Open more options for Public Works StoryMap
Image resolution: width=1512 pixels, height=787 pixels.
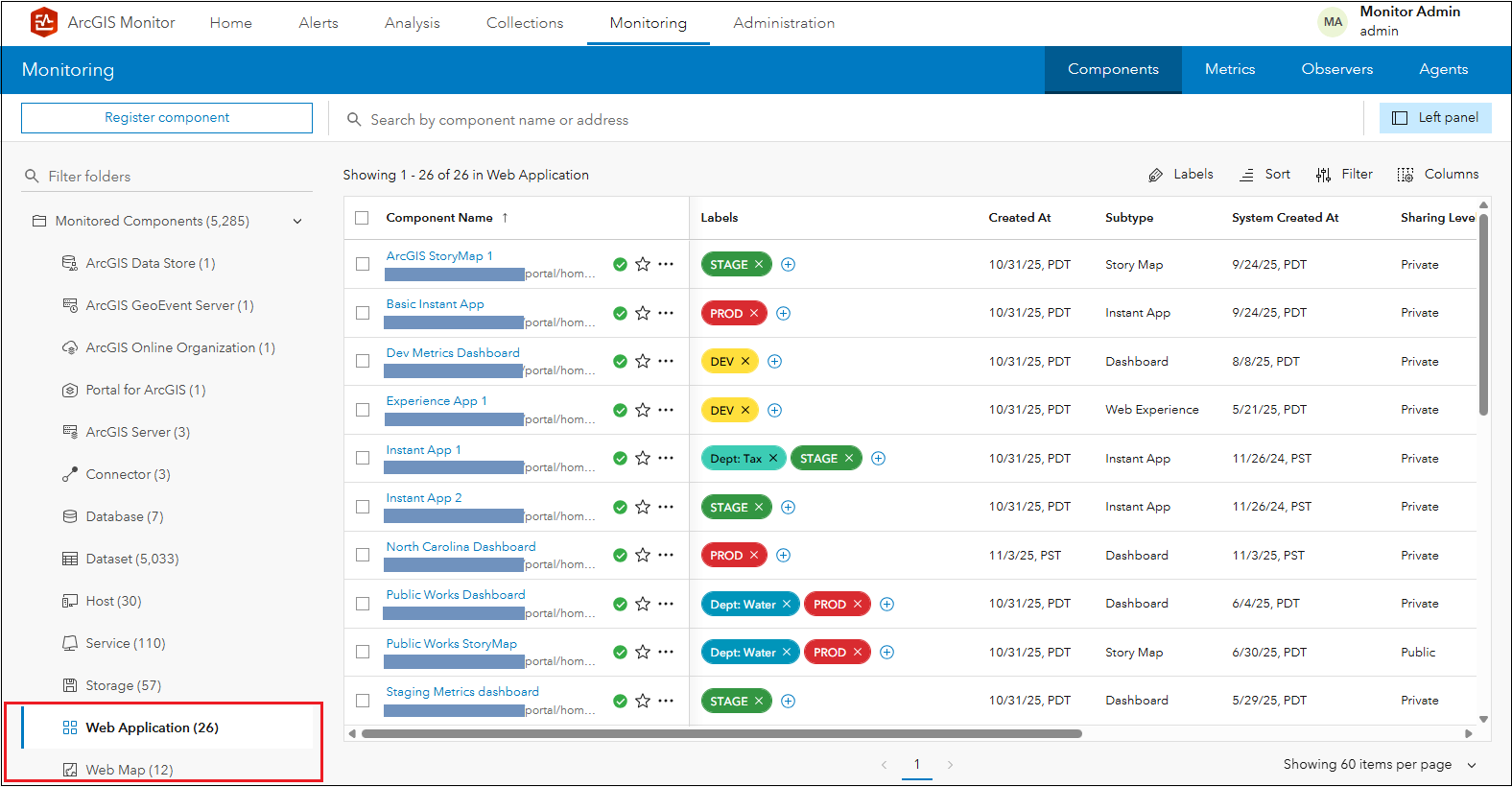pyautogui.click(x=666, y=652)
